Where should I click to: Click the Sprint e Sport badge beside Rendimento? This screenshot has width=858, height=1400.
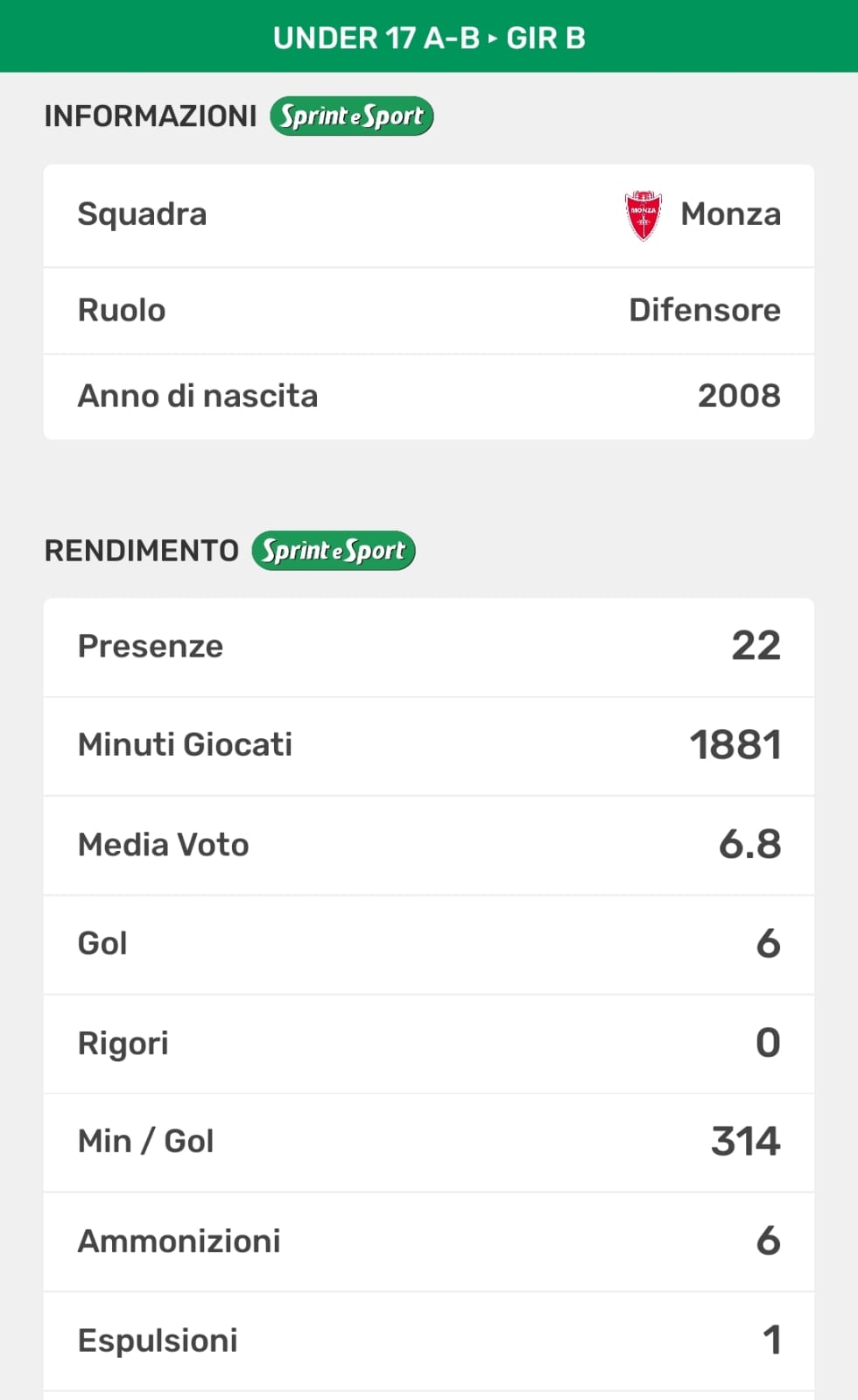pyautogui.click(x=334, y=551)
